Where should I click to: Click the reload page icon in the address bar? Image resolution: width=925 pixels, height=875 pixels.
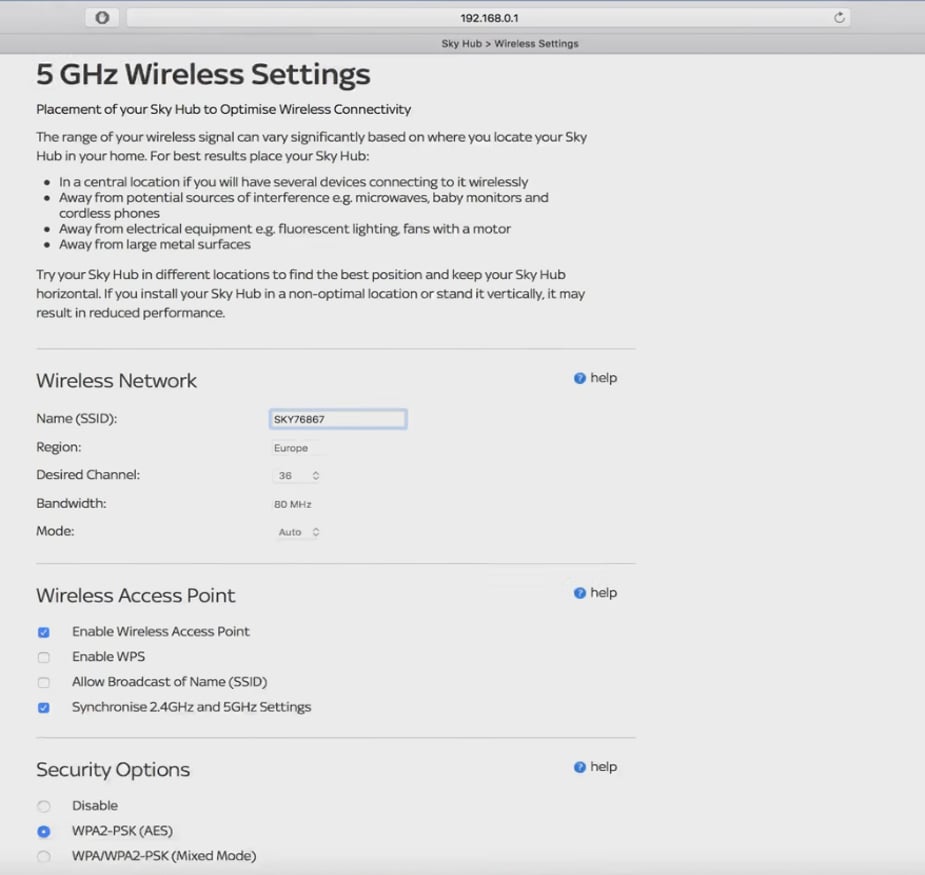coord(839,18)
